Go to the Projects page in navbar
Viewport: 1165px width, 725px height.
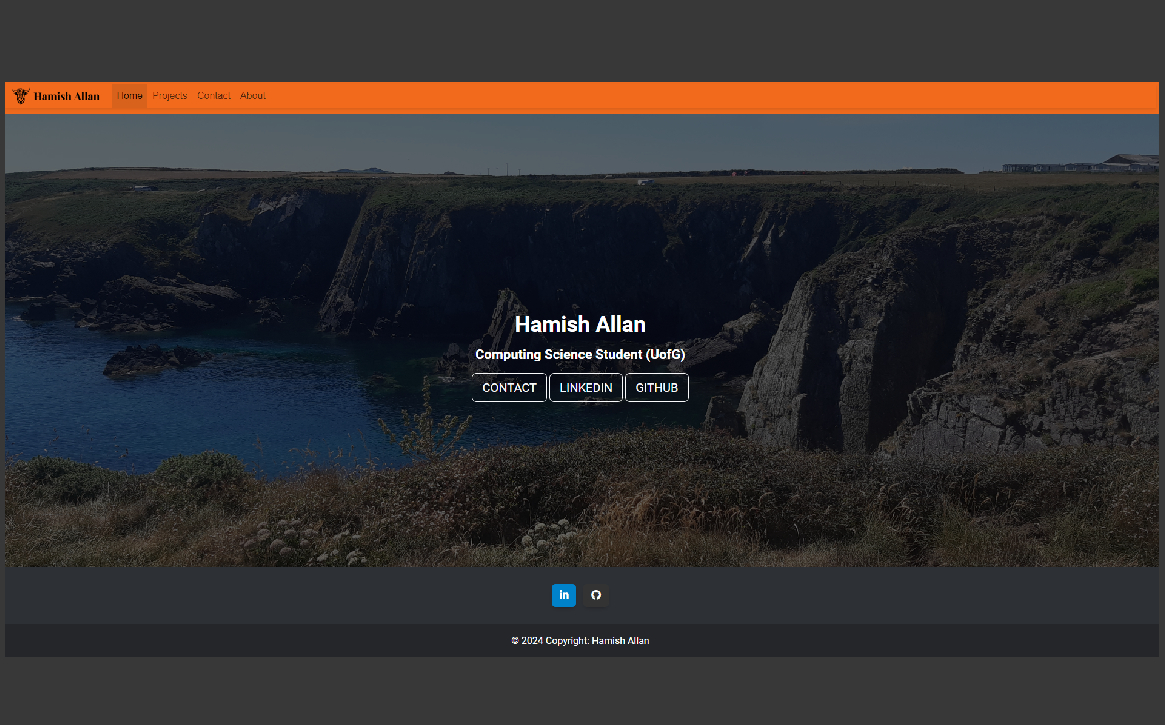pyautogui.click(x=170, y=96)
